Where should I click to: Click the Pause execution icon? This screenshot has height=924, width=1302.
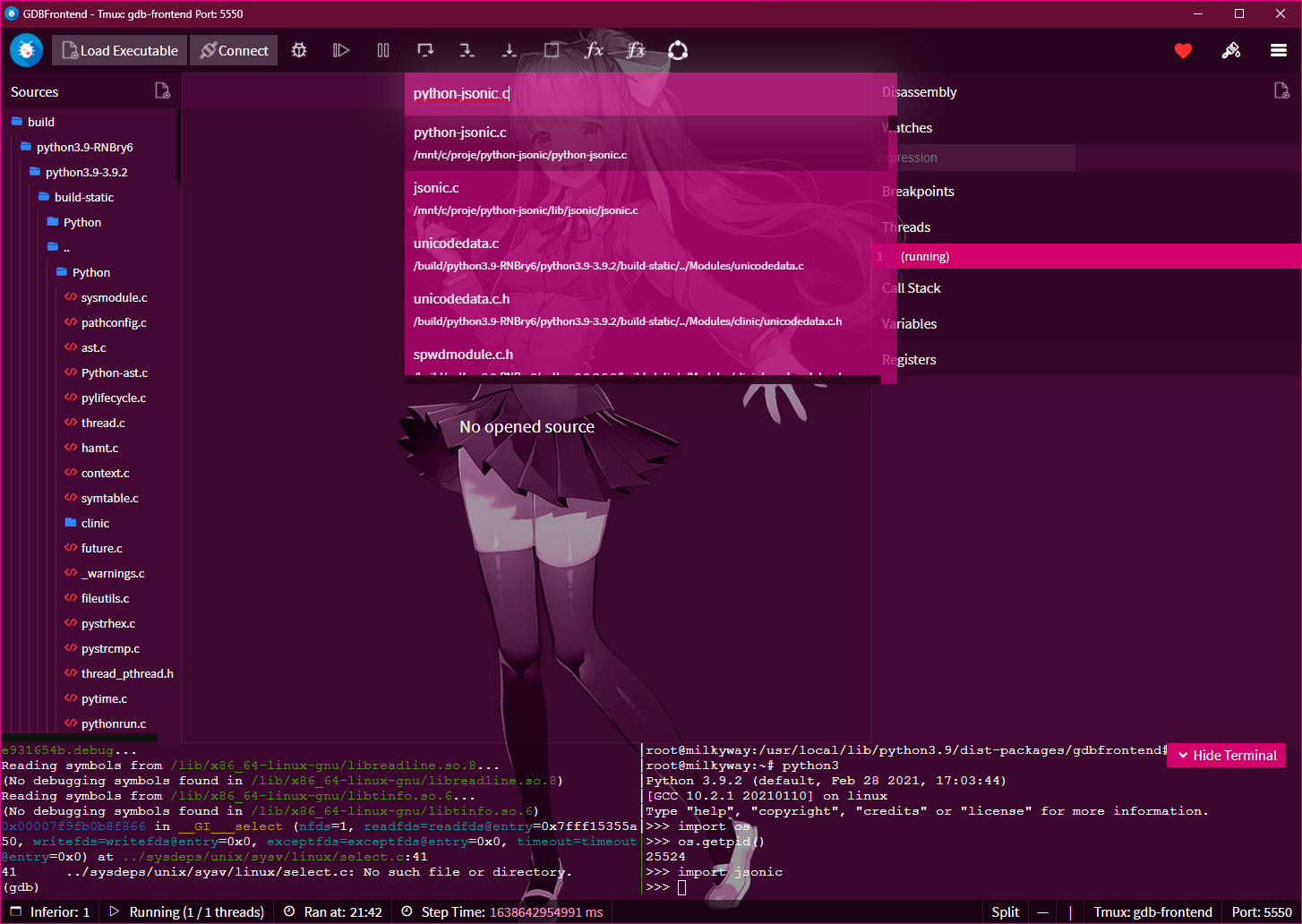[x=383, y=51]
